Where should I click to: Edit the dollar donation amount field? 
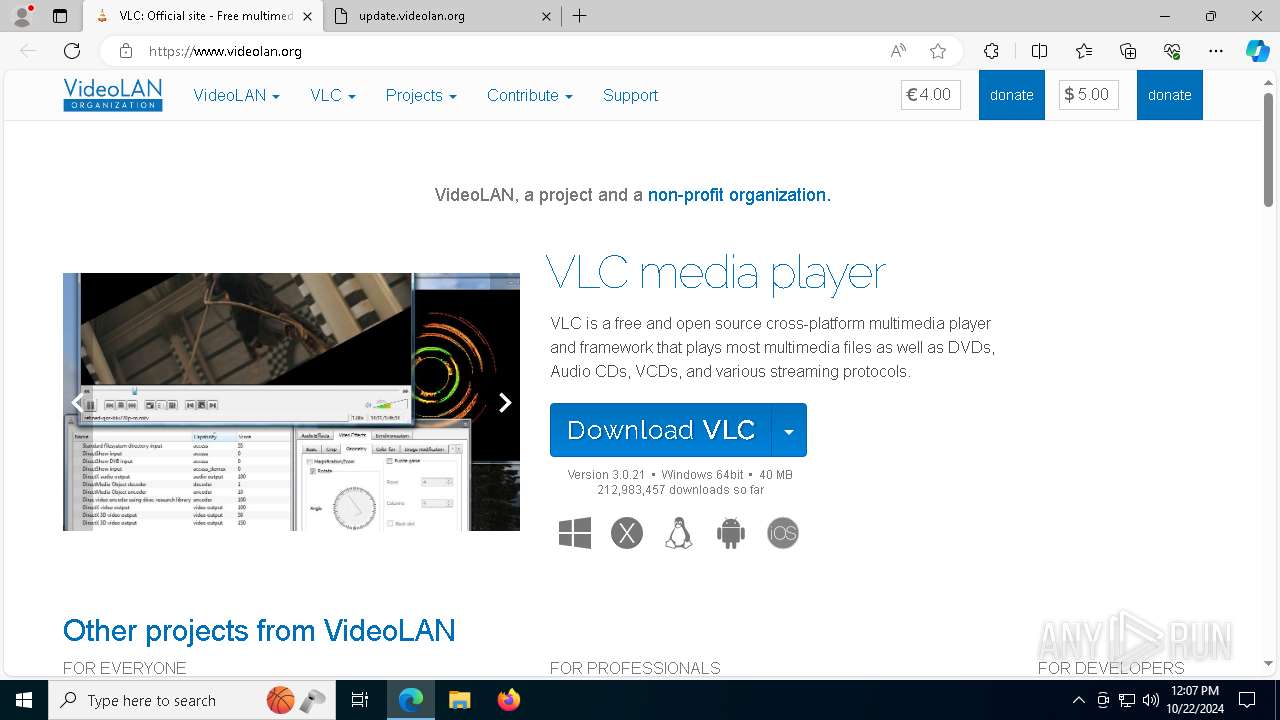(x=1089, y=95)
